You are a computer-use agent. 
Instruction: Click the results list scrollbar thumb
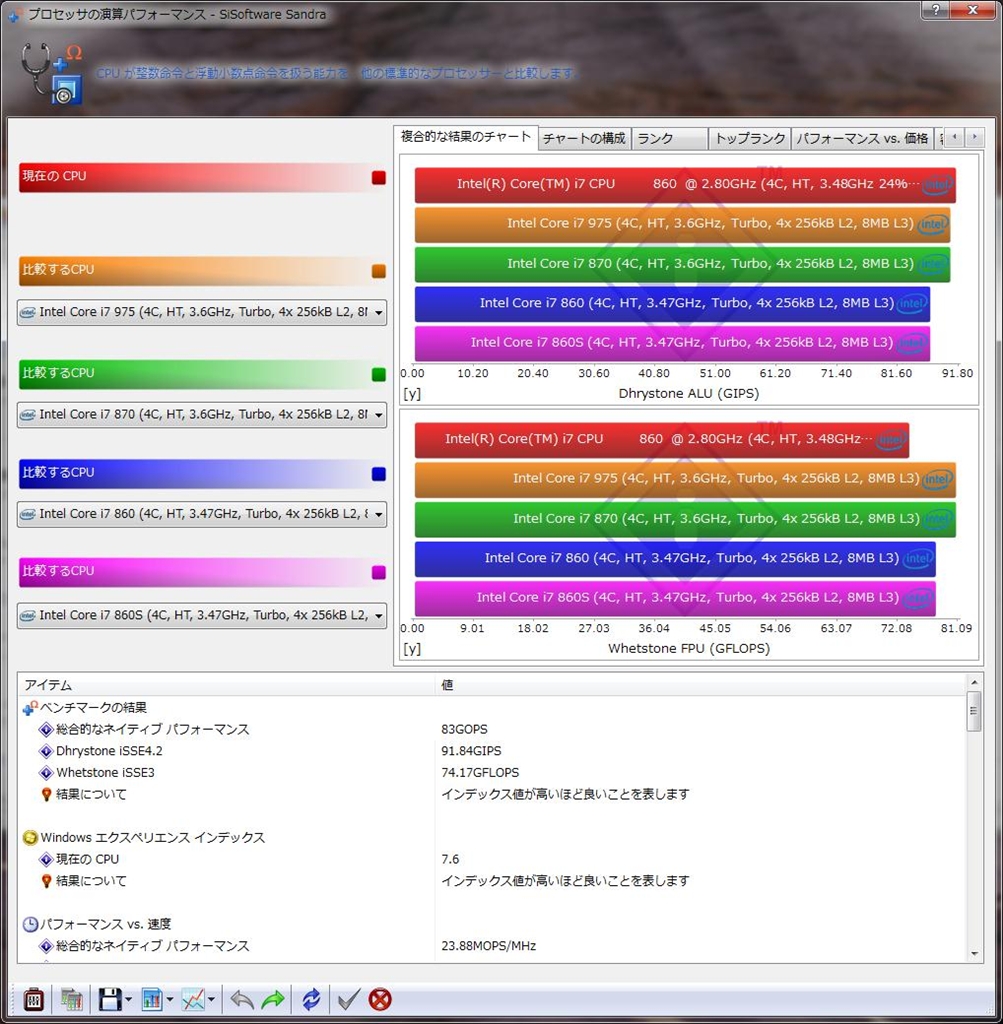[974, 711]
